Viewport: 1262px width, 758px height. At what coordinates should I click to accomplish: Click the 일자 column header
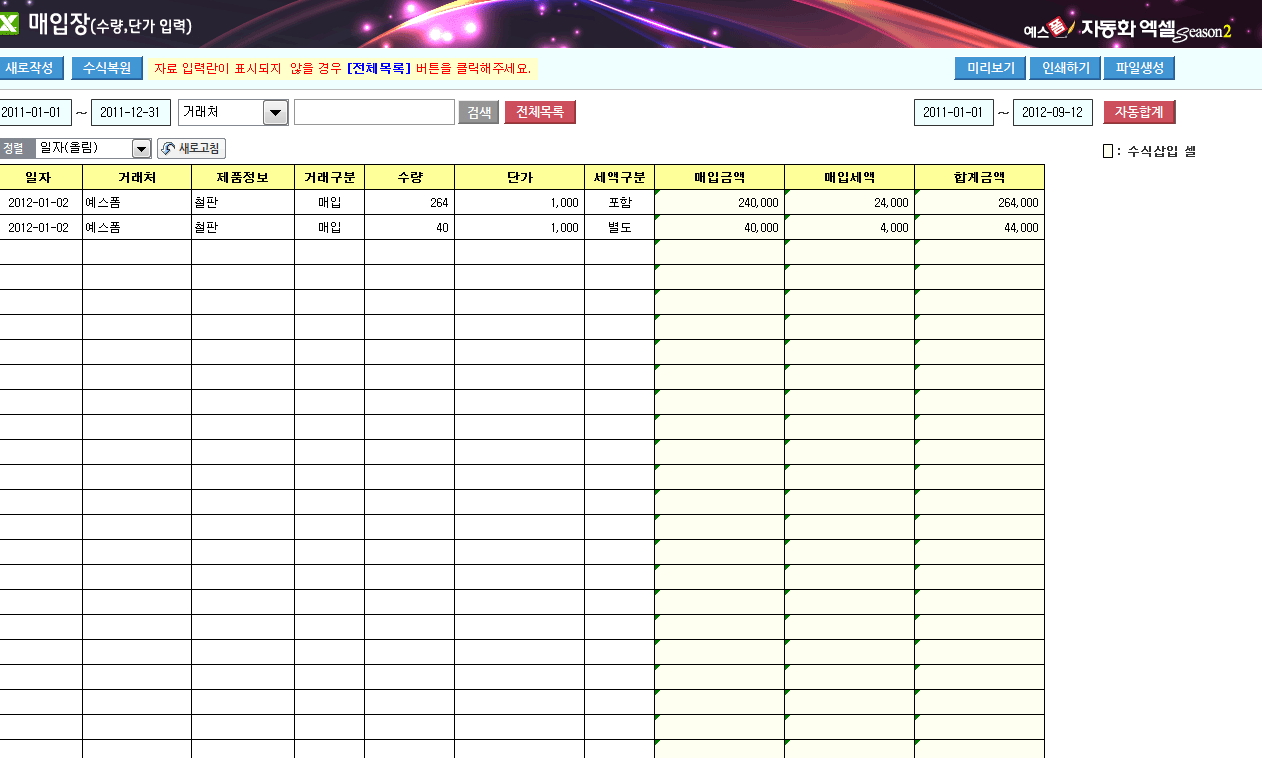tap(40, 177)
